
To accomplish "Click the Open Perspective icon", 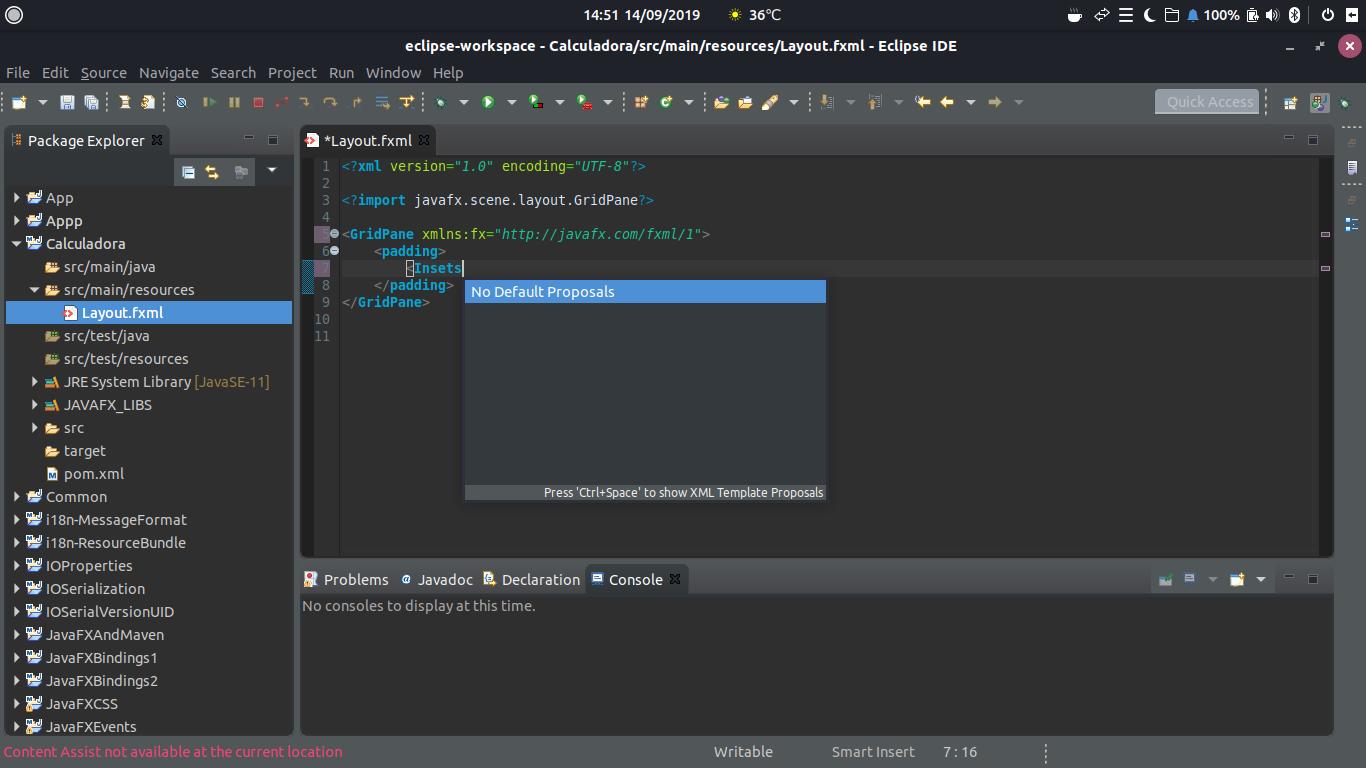I will (x=1290, y=102).
